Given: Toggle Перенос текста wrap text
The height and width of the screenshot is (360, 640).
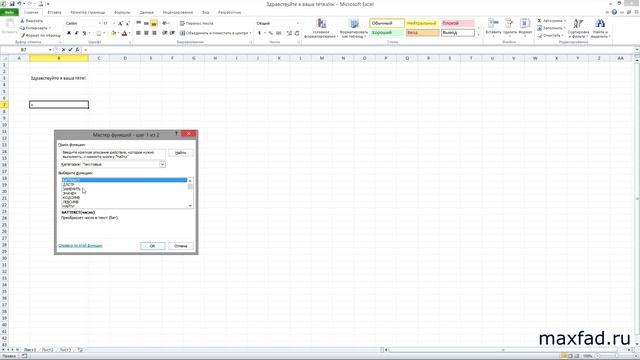Looking at the screenshot, I should (197, 24).
